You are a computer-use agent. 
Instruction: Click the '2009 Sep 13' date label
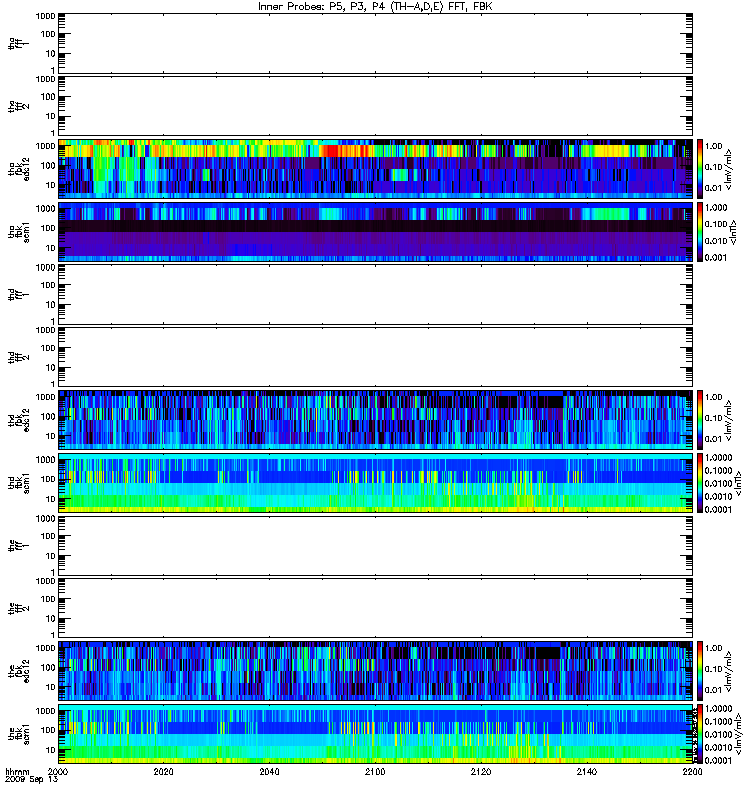tap(32, 780)
